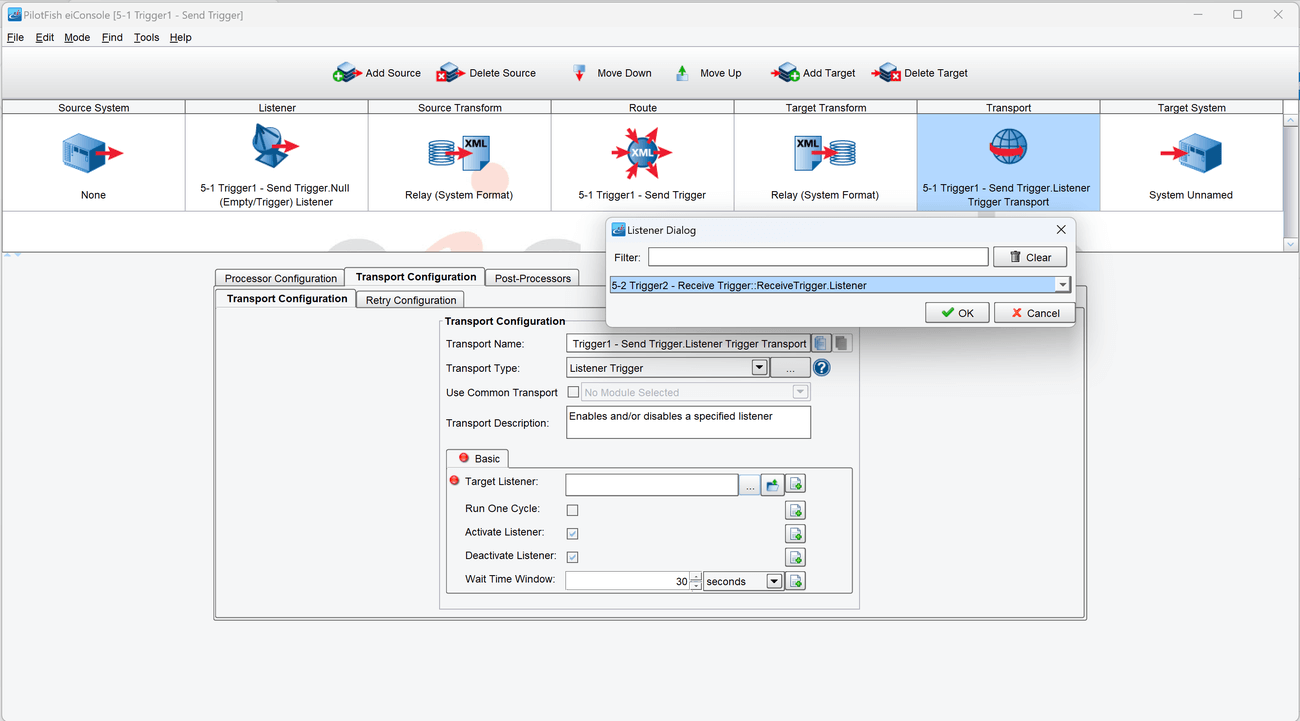Switch to Post-Processors tab
Viewport: 1300px width, 721px height.
[x=532, y=278]
